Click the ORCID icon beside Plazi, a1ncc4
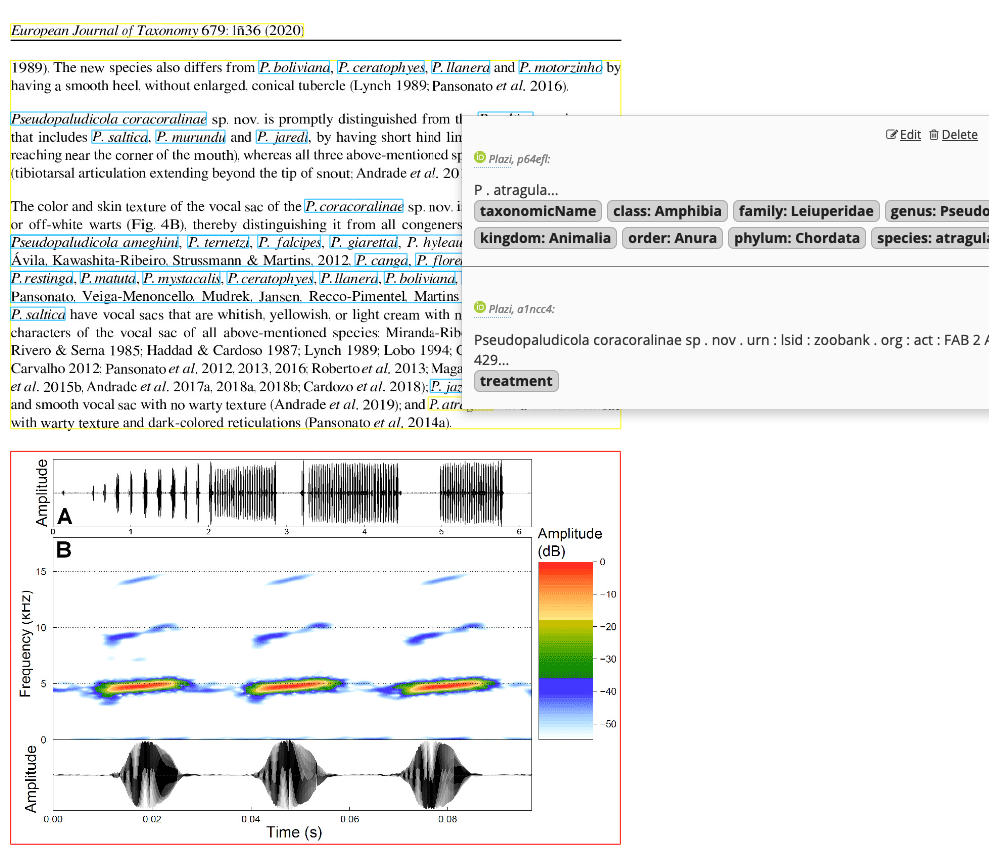This screenshot has height=856, width=989. click(x=479, y=309)
